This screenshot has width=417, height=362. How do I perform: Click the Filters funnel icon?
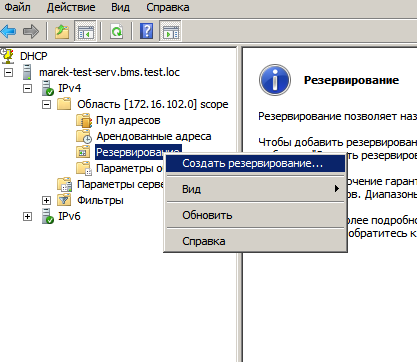(x=64, y=200)
